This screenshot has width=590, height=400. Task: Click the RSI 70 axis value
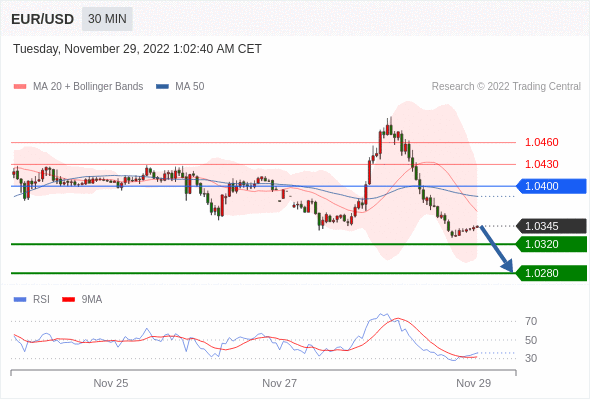(x=531, y=321)
